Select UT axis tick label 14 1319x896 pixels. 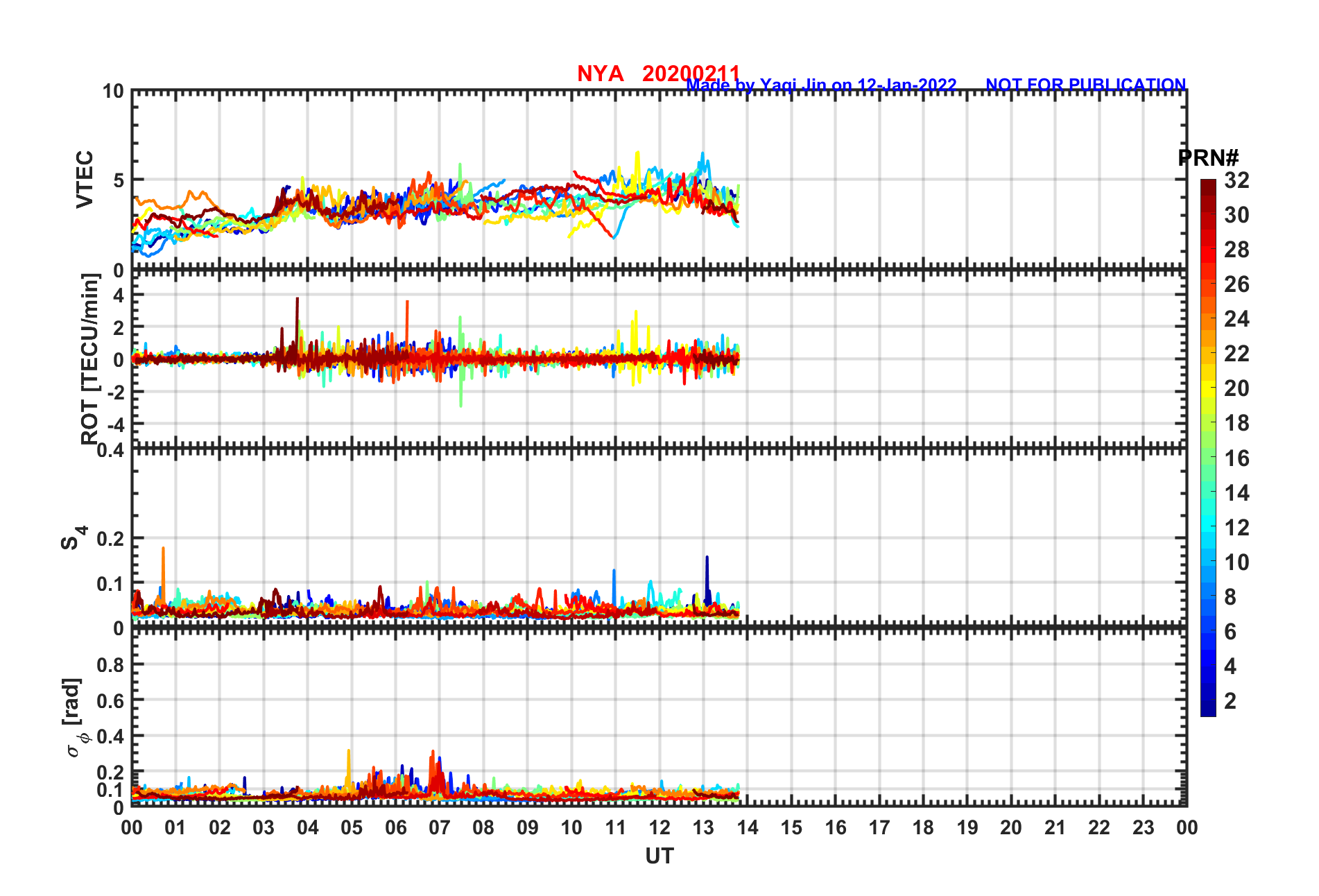(x=748, y=827)
